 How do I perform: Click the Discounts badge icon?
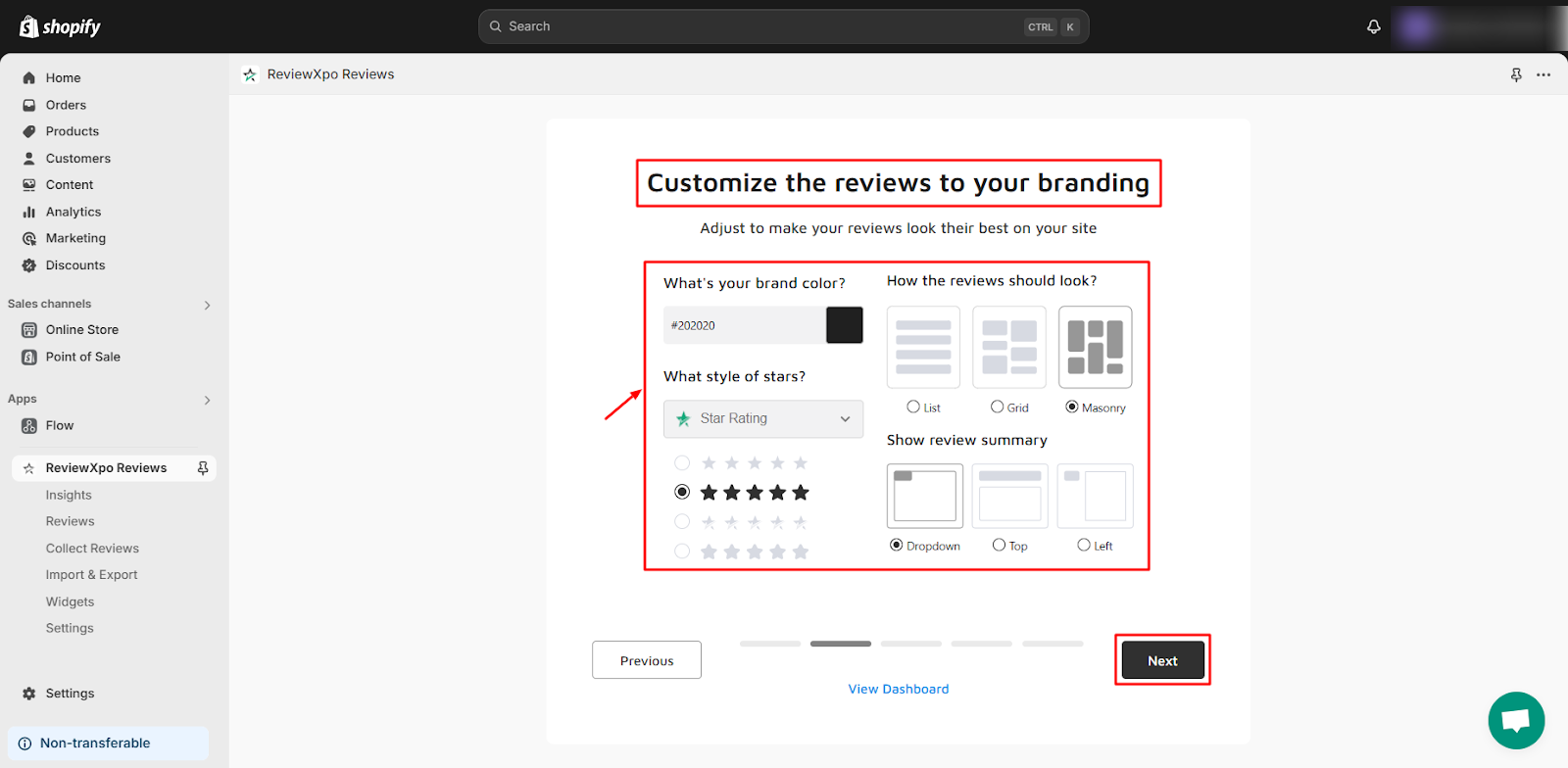click(29, 264)
